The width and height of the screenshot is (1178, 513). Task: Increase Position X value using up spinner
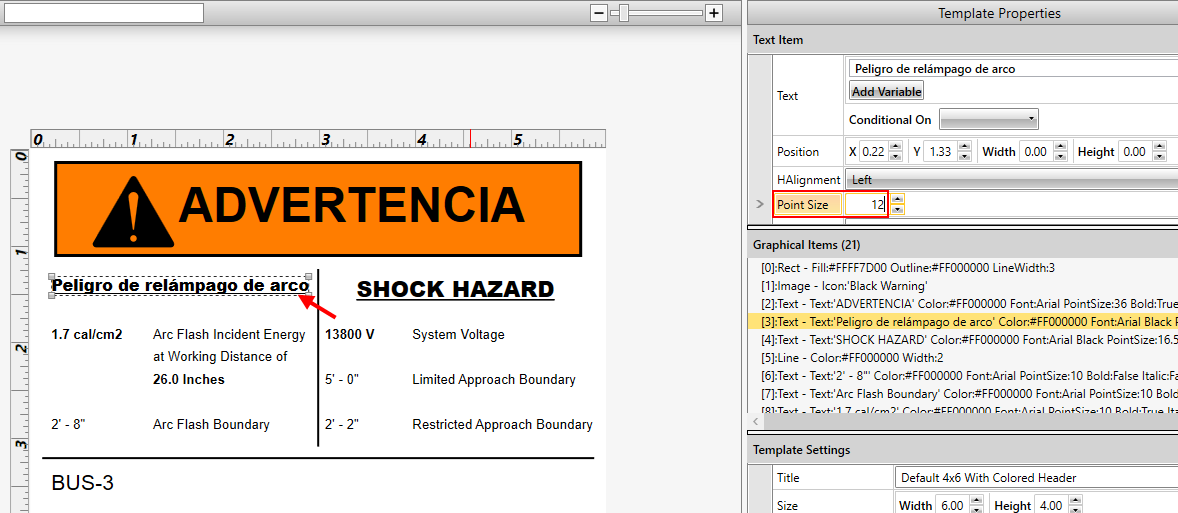point(896,147)
